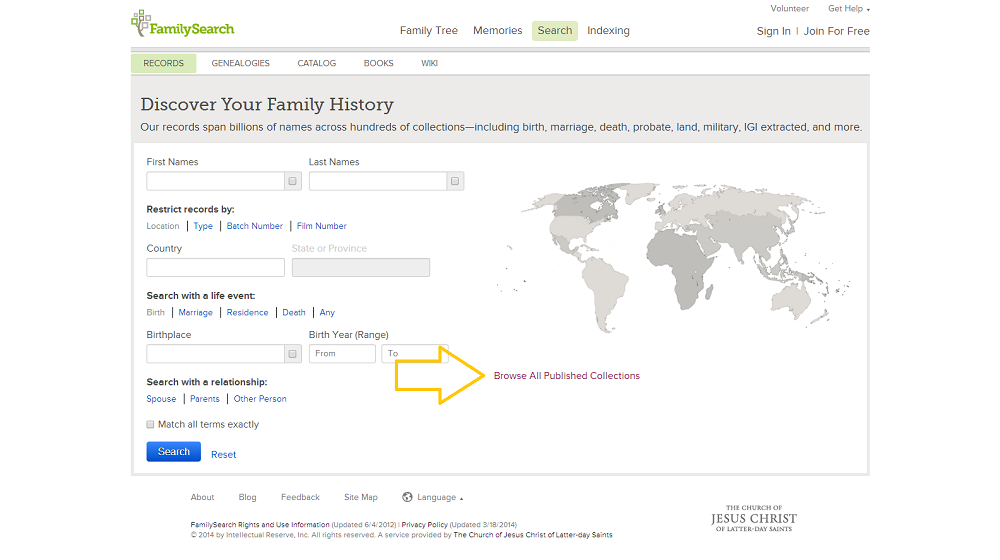Focus the First Names input field
Image resolution: width=1000 pixels, height=560 pixels.
point(216,181)
